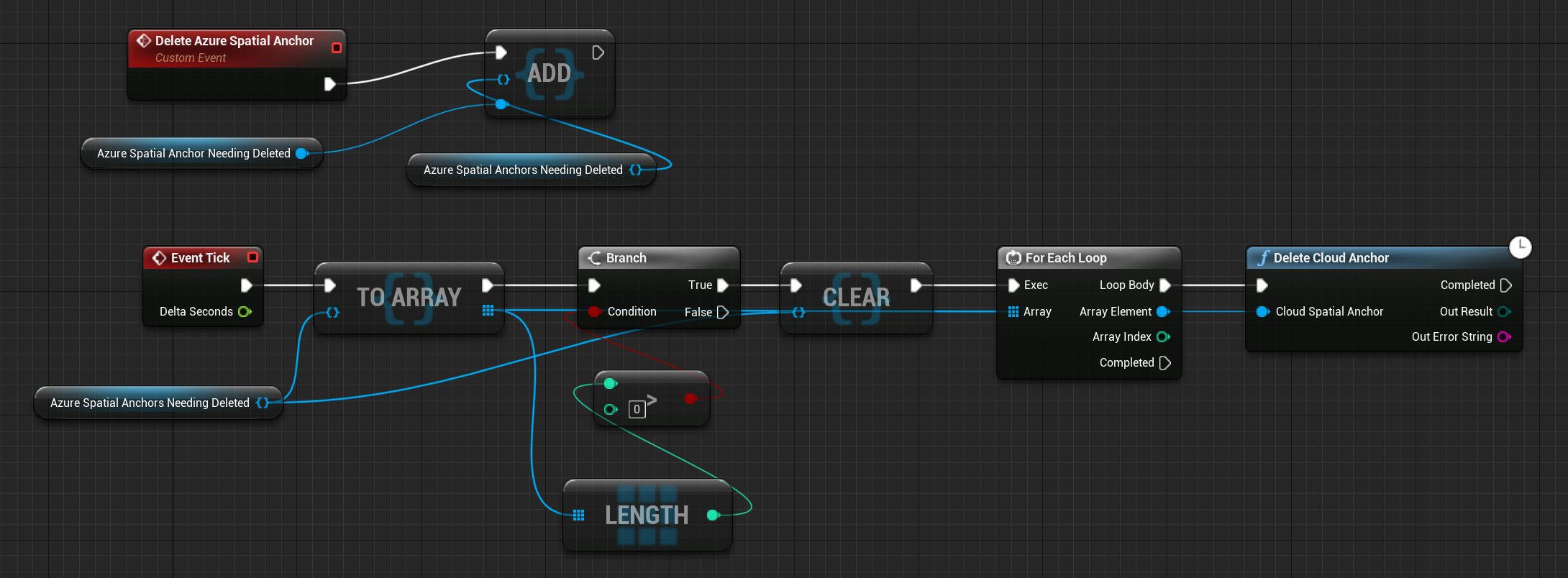The width and height of the screenshot is (1568, 578).
Task: Click the greater-than node value field showing 0
Action: (x=637, y=409)
